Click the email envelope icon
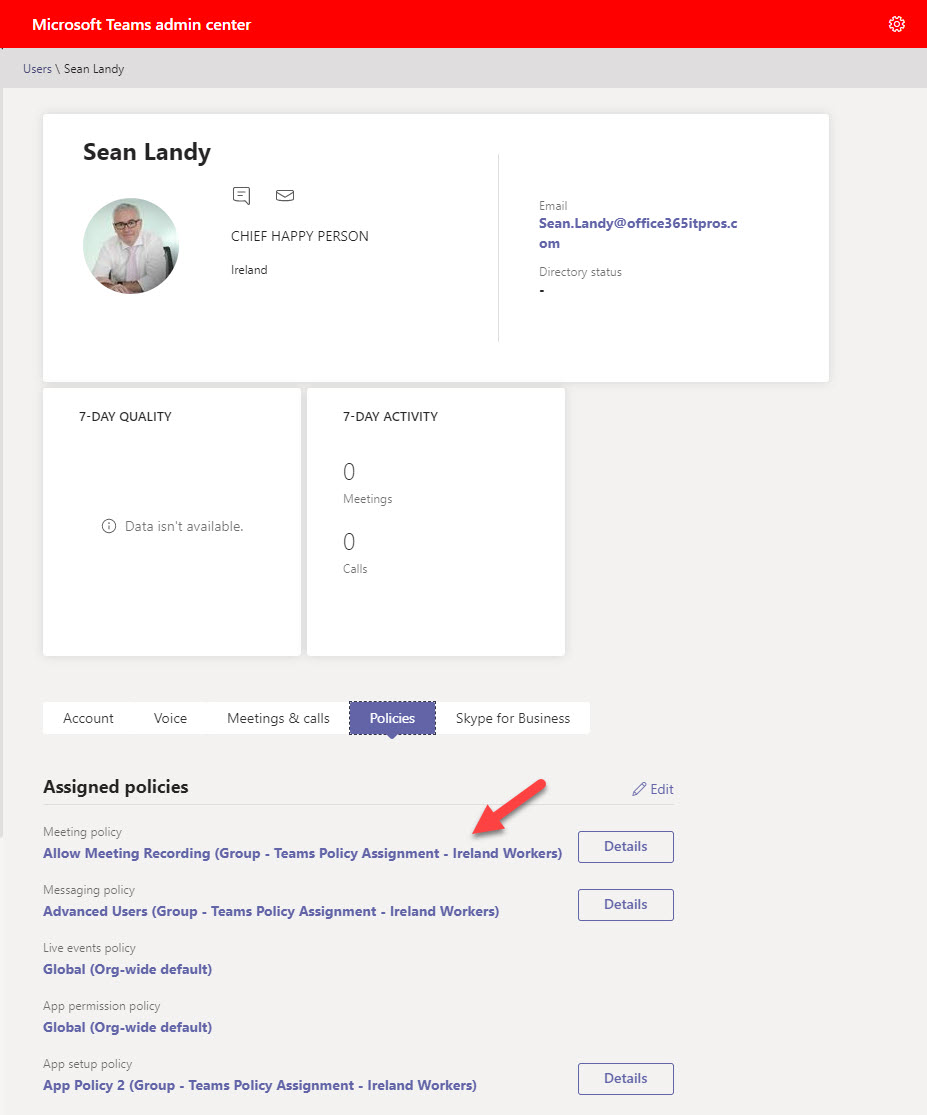 coord(285,195)
